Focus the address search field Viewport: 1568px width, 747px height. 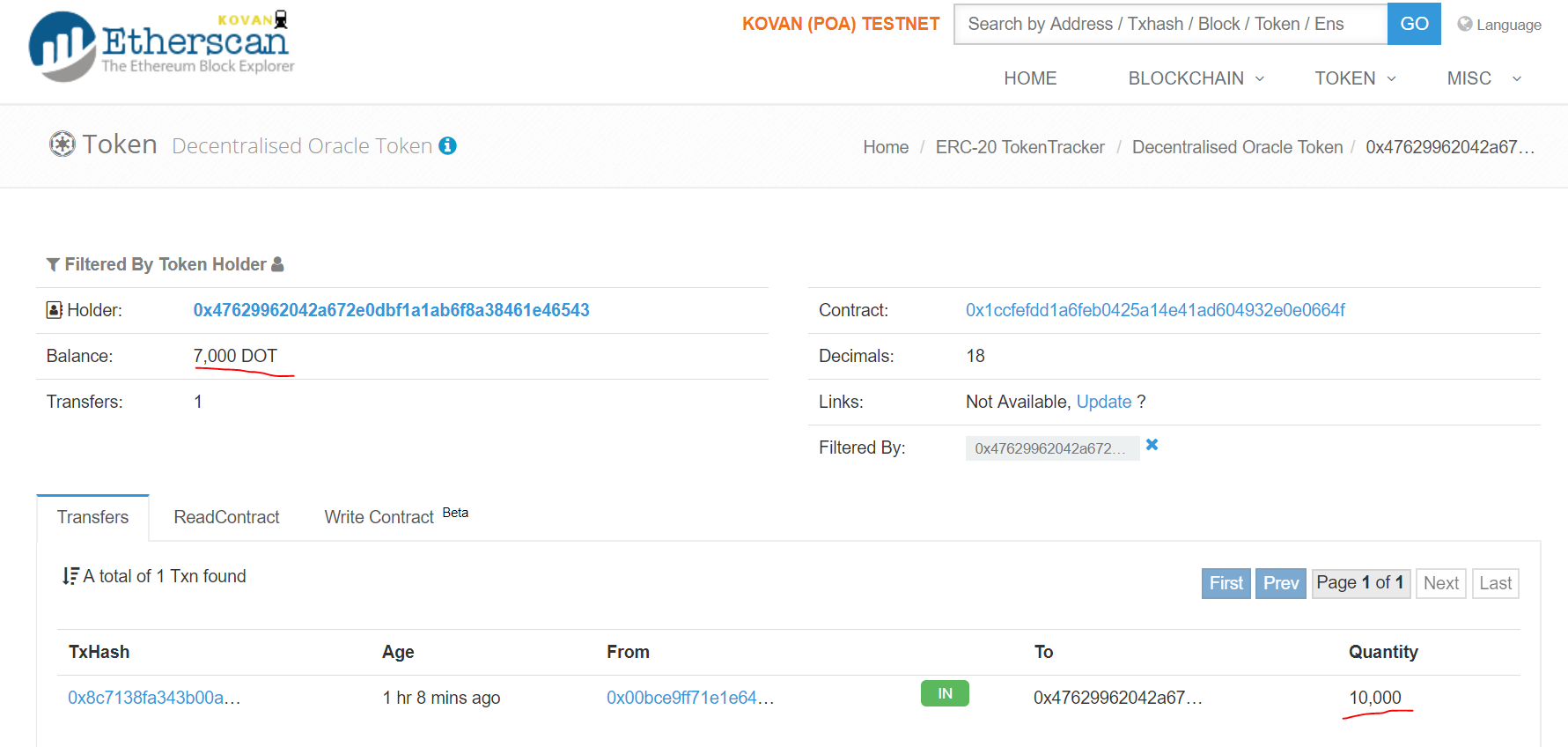1171,24
